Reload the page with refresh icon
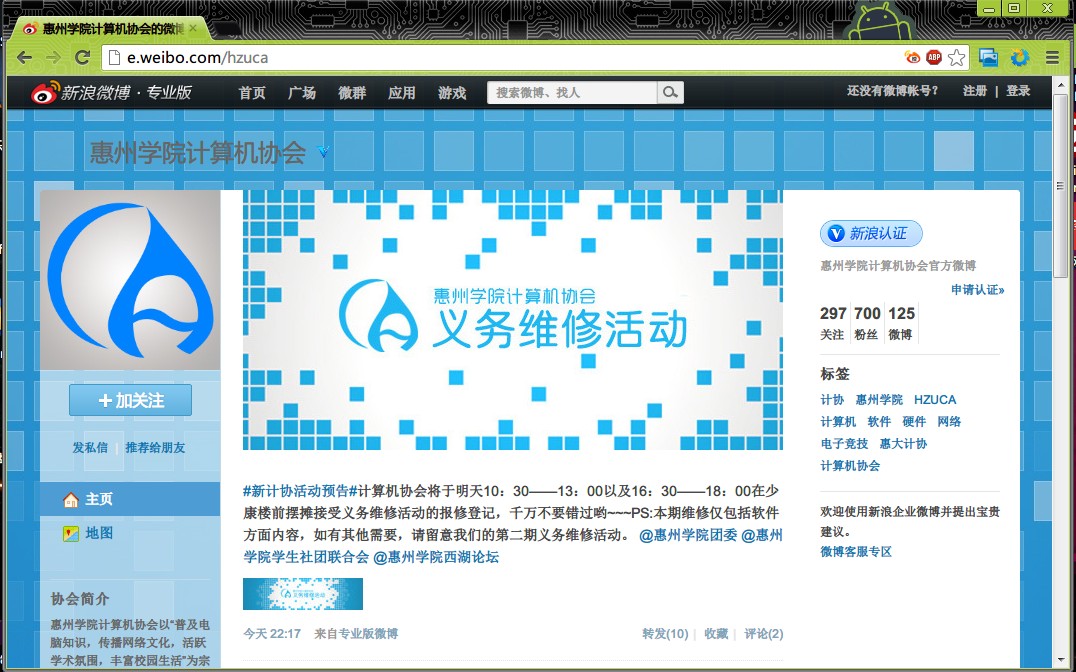1076x672 pixels. tap(82, 58)
